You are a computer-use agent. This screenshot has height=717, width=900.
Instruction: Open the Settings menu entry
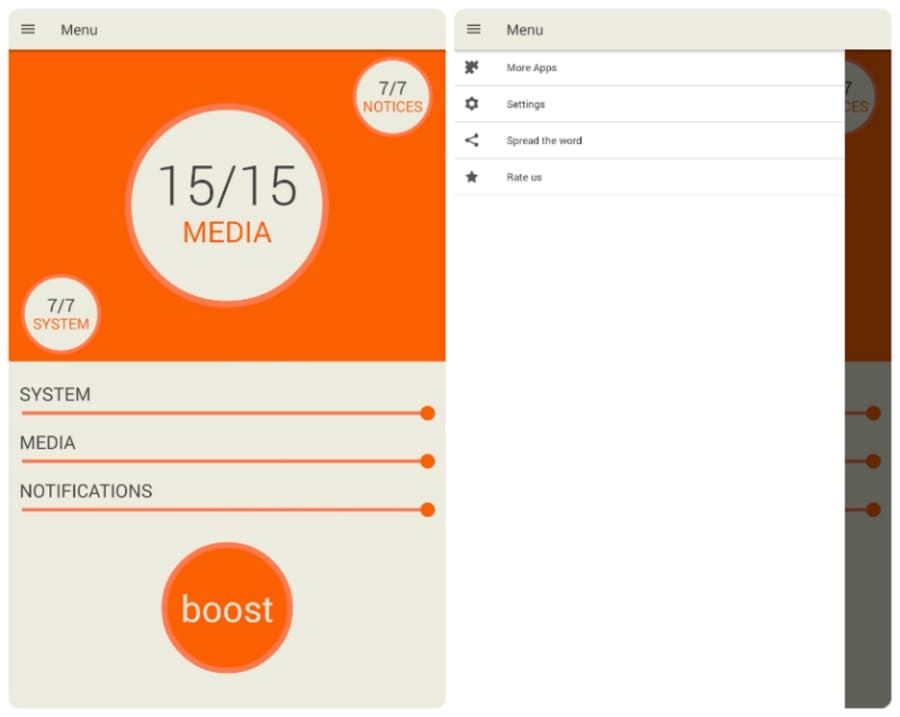(x=526, y=104)
